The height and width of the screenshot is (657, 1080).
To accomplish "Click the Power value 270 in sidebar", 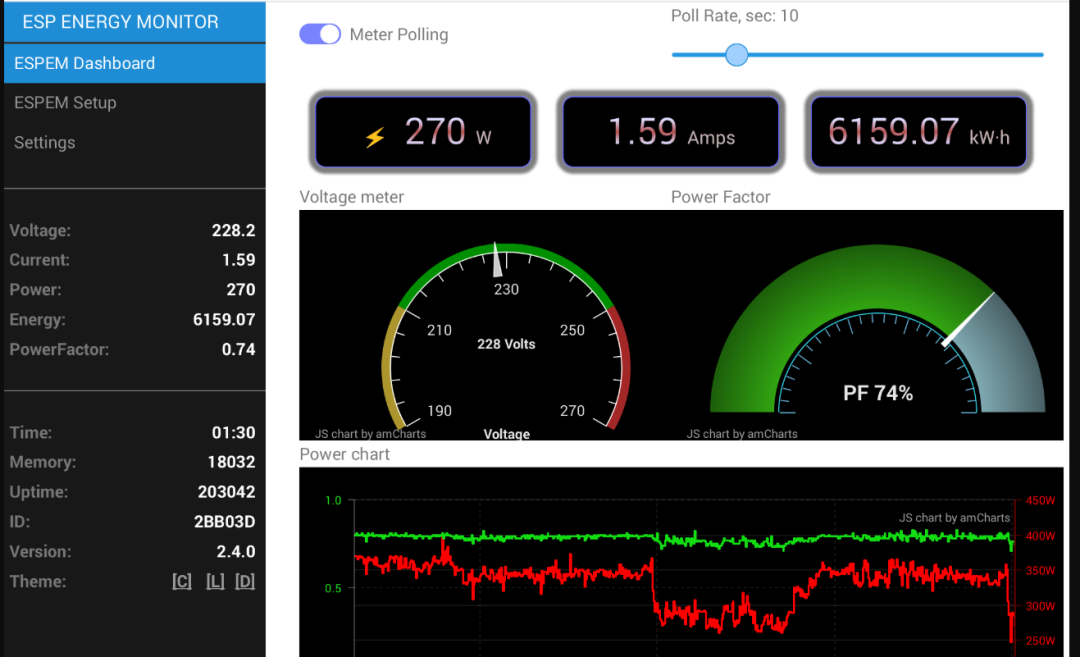I will [x=241, y=290].
